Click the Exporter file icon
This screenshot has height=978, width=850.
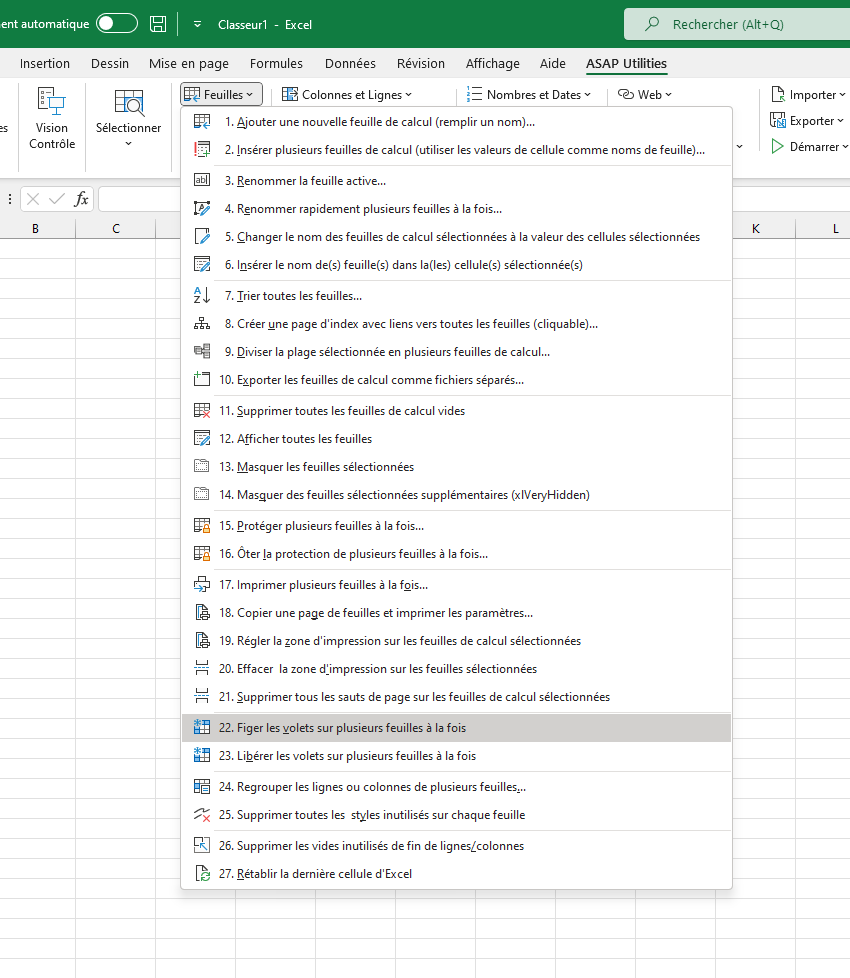778,120
